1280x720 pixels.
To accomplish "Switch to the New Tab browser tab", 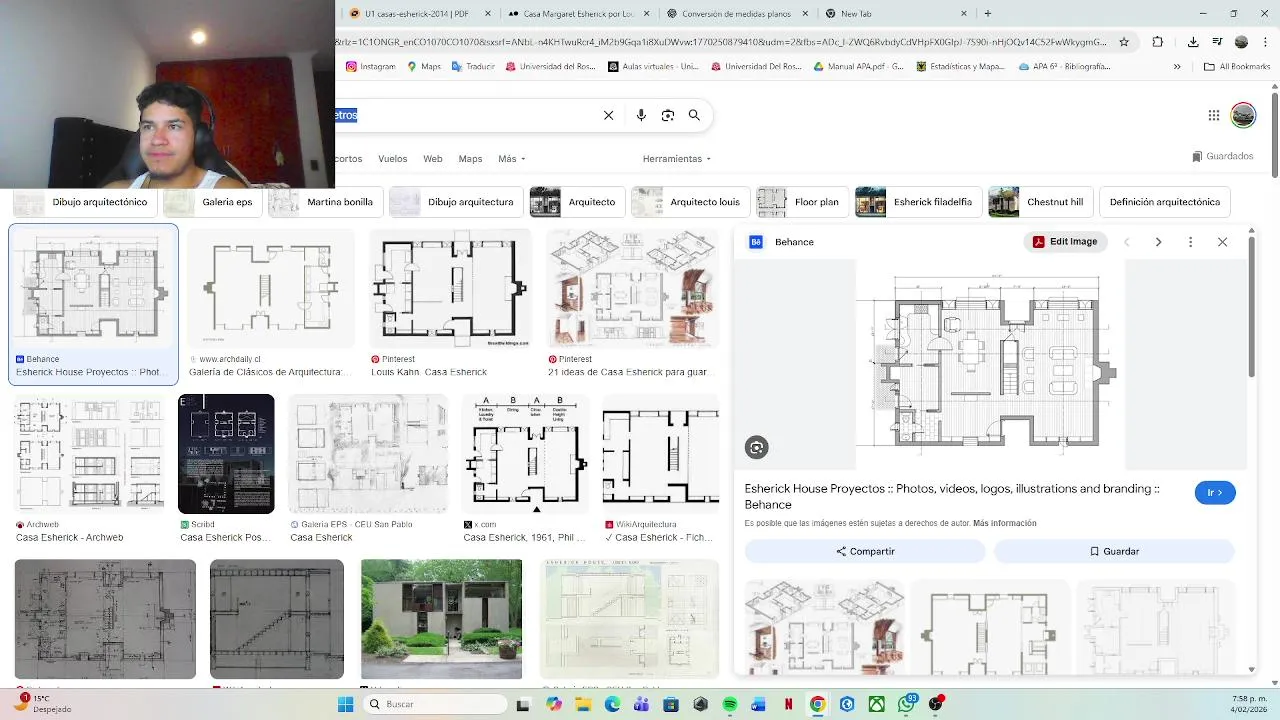I will click(x=896, y=14).
